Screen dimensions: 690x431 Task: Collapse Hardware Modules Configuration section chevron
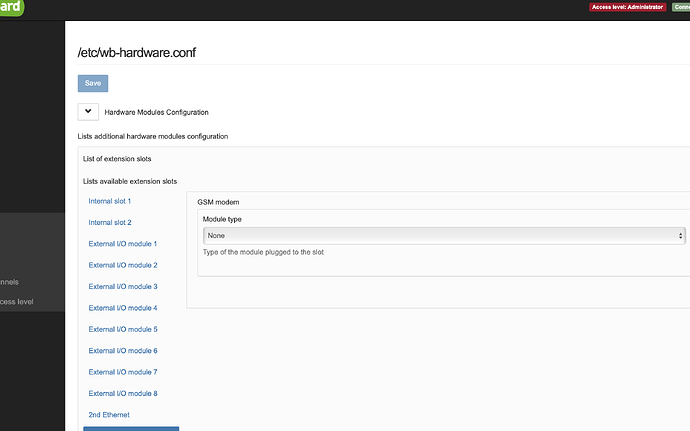tap(88, 112)
